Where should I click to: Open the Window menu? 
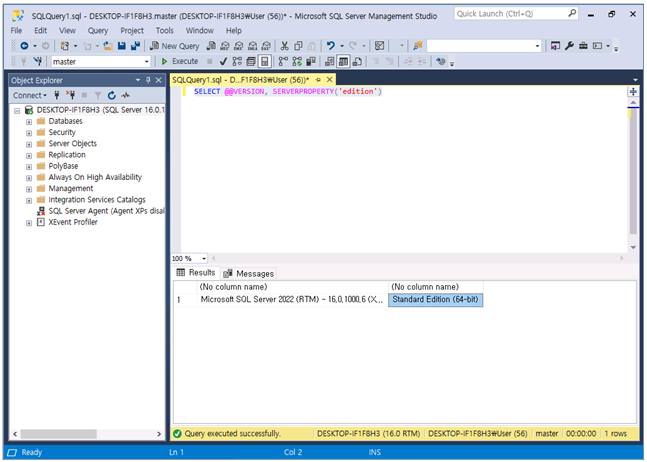pos(199,31)
